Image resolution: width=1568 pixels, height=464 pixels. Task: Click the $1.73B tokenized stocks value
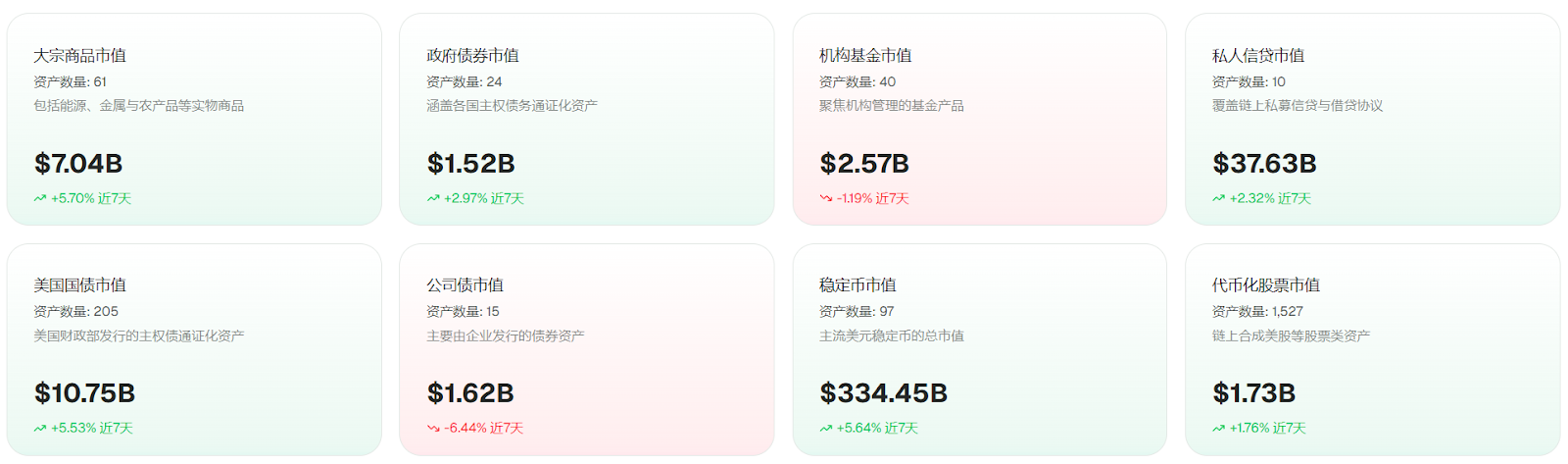[1254, 393]
